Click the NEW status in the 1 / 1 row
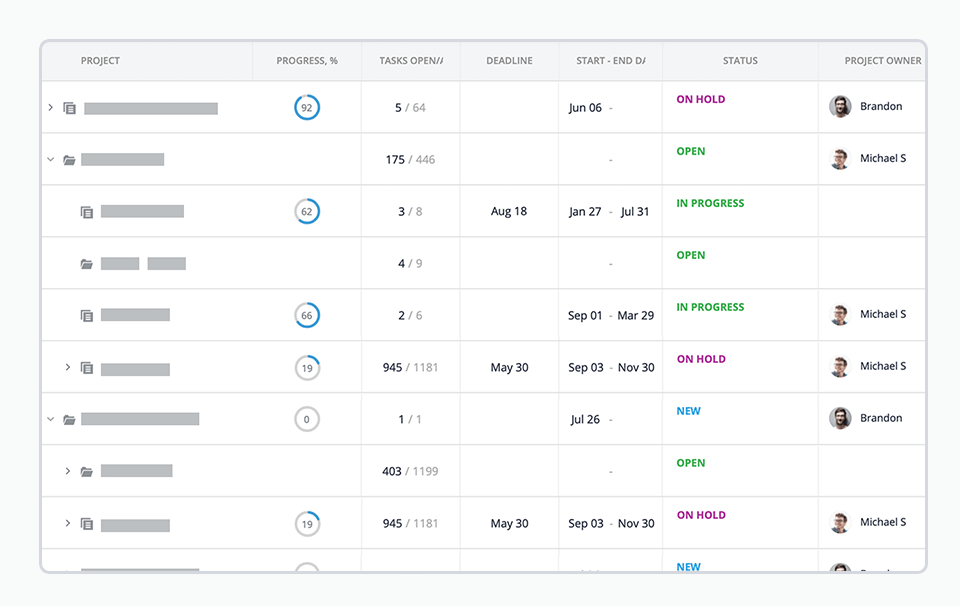 click(x=688, y=411)
